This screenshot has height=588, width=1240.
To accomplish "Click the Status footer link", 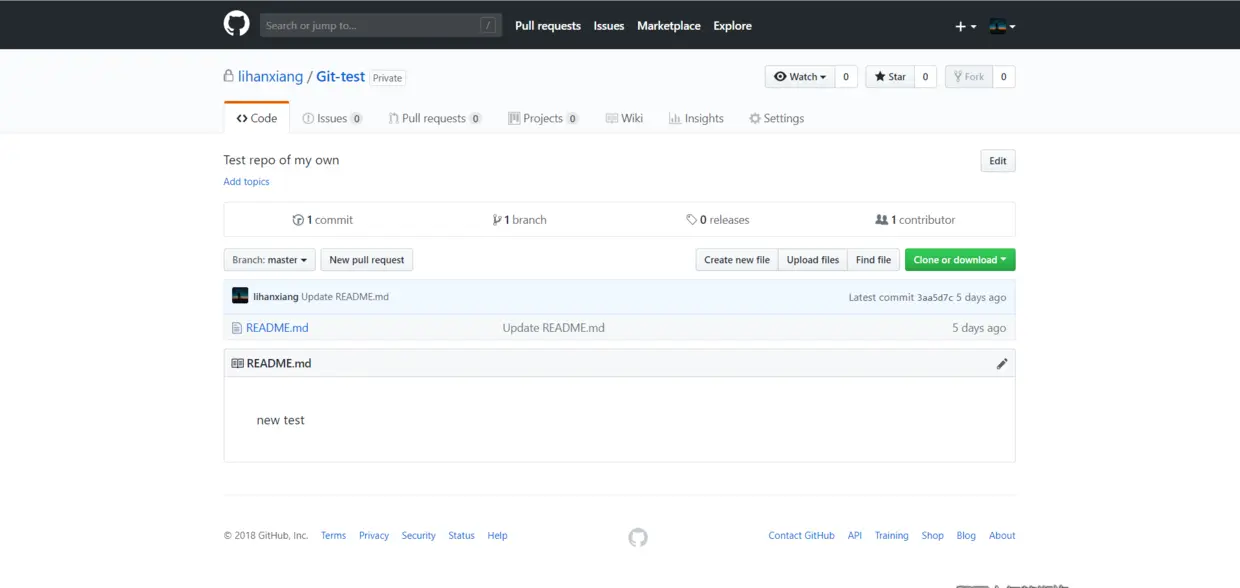I will [x=461, y=536].
